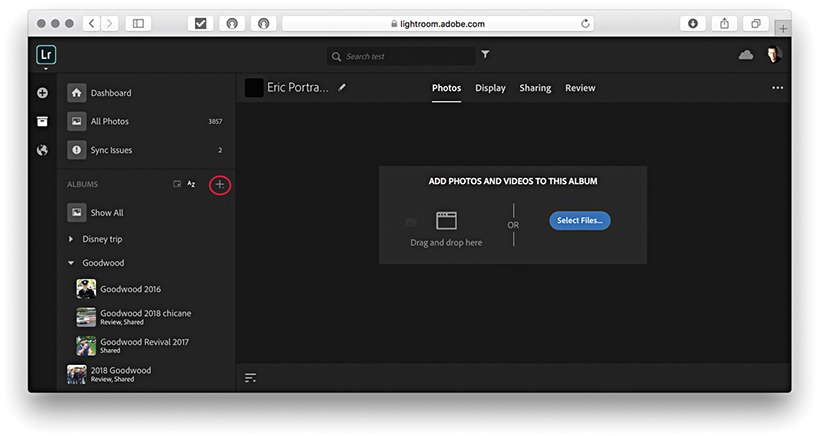Image resolution: width=818 pixels, height=436 pixels.
Task: Switch to the Display tab
Action: point(490,88)
